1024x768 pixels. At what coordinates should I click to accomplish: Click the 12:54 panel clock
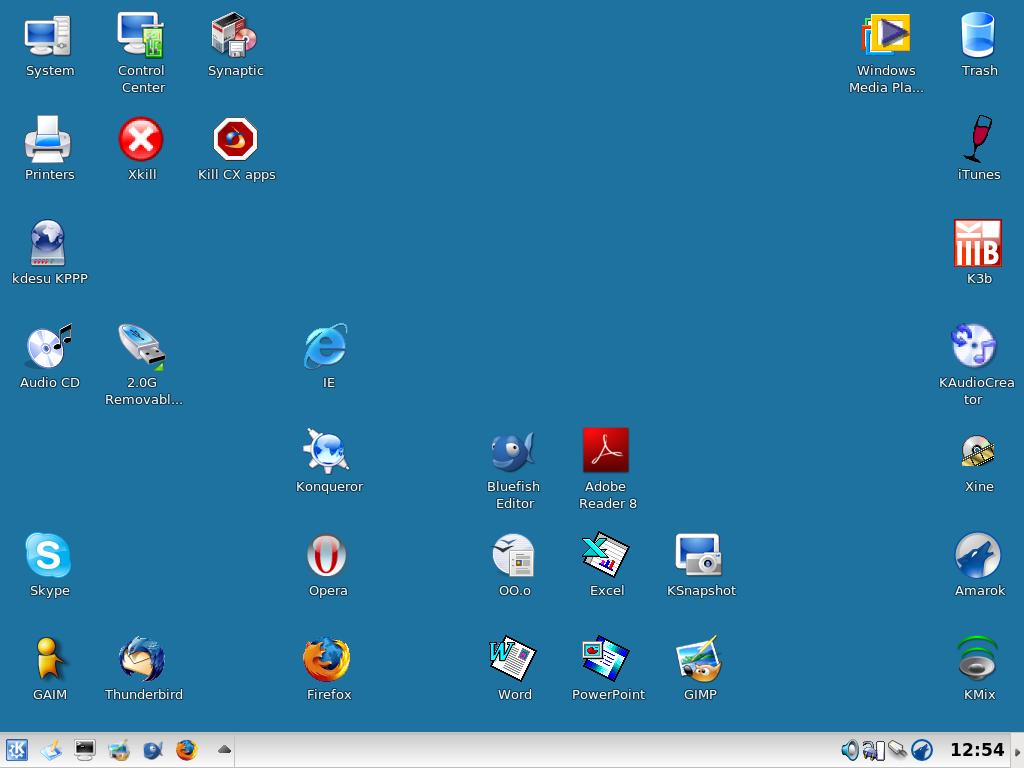click(x=976, y=750)
